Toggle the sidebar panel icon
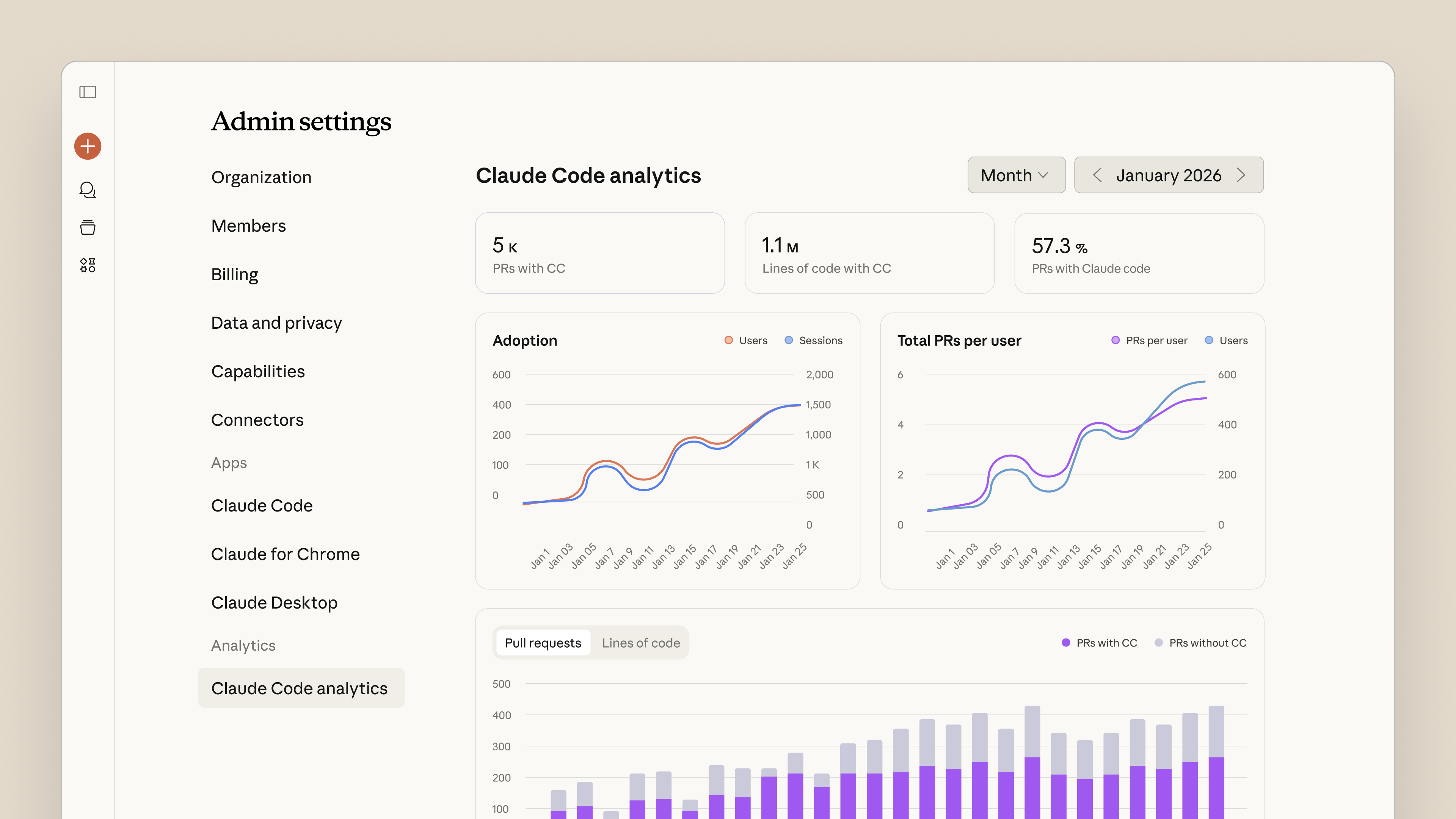This screenshot has width=1456, height=819. tap(88, 91)
